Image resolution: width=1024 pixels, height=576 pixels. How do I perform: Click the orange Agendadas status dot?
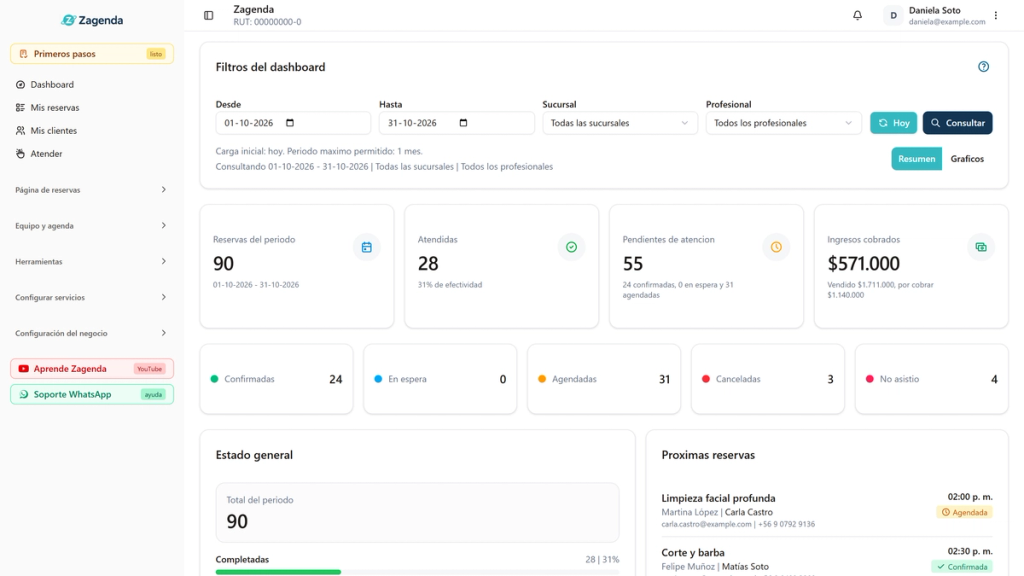(542, 379)
